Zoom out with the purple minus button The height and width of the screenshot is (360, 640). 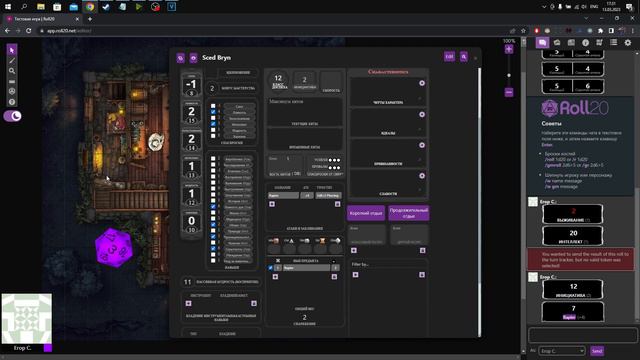click(509, 93)
